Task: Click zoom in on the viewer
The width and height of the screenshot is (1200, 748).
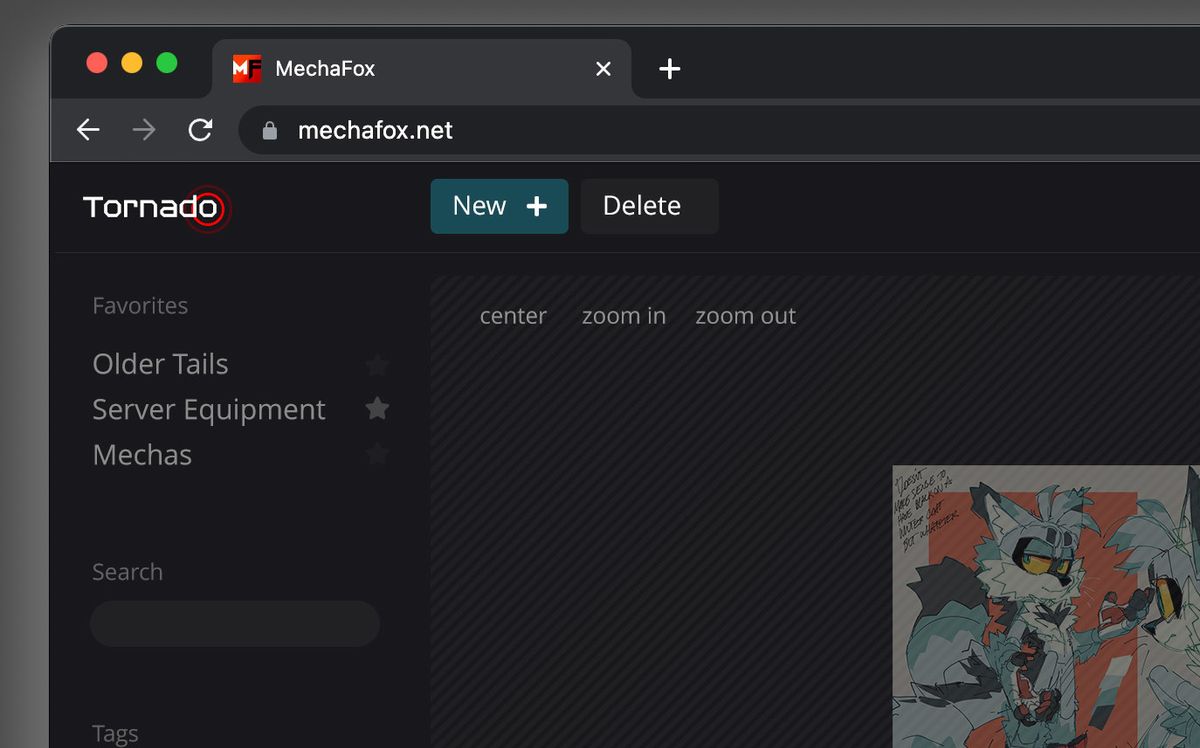Action: pyautogui.click(x=624, y=316)
